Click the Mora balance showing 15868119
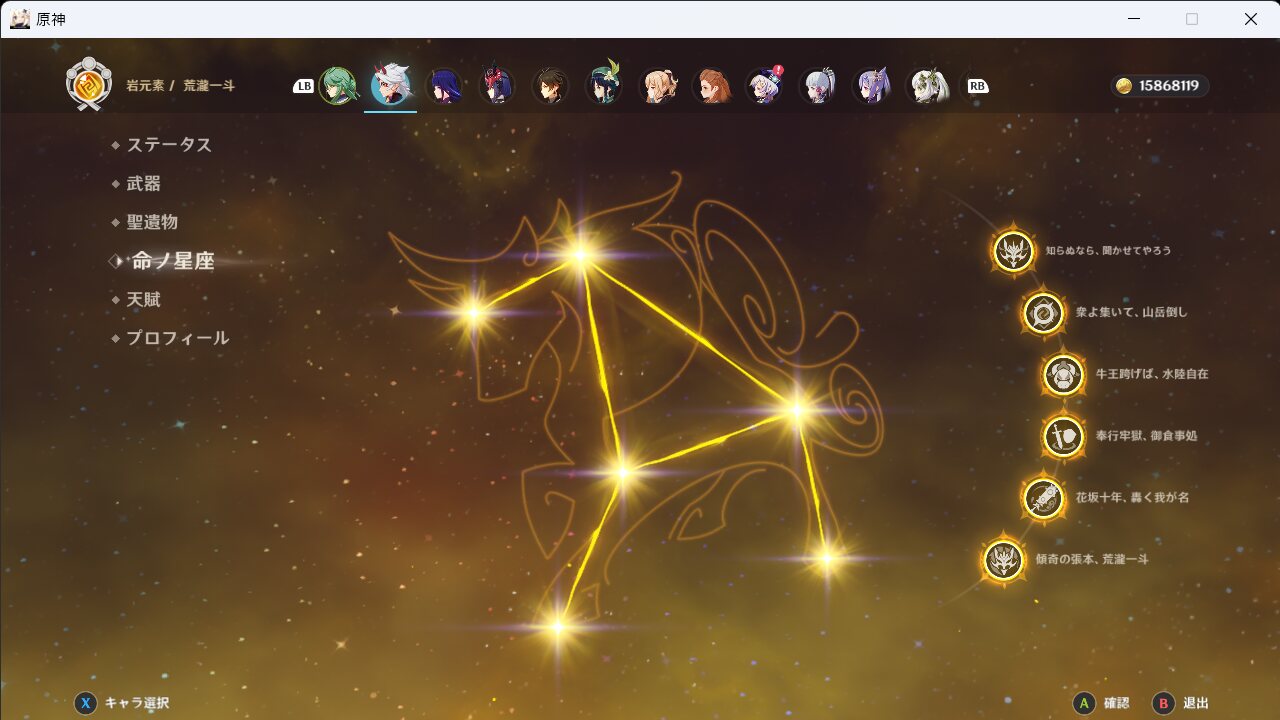 1160,86
